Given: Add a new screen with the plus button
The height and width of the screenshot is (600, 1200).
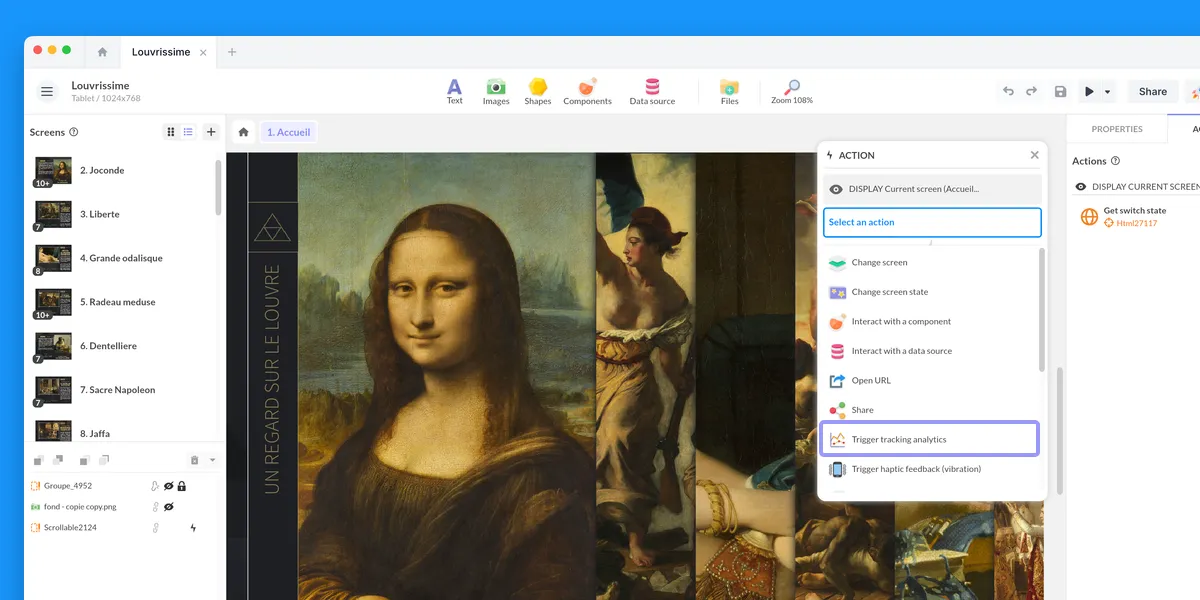Looking at the screenshot, I should pyautogui.click(x=211, y=132).
